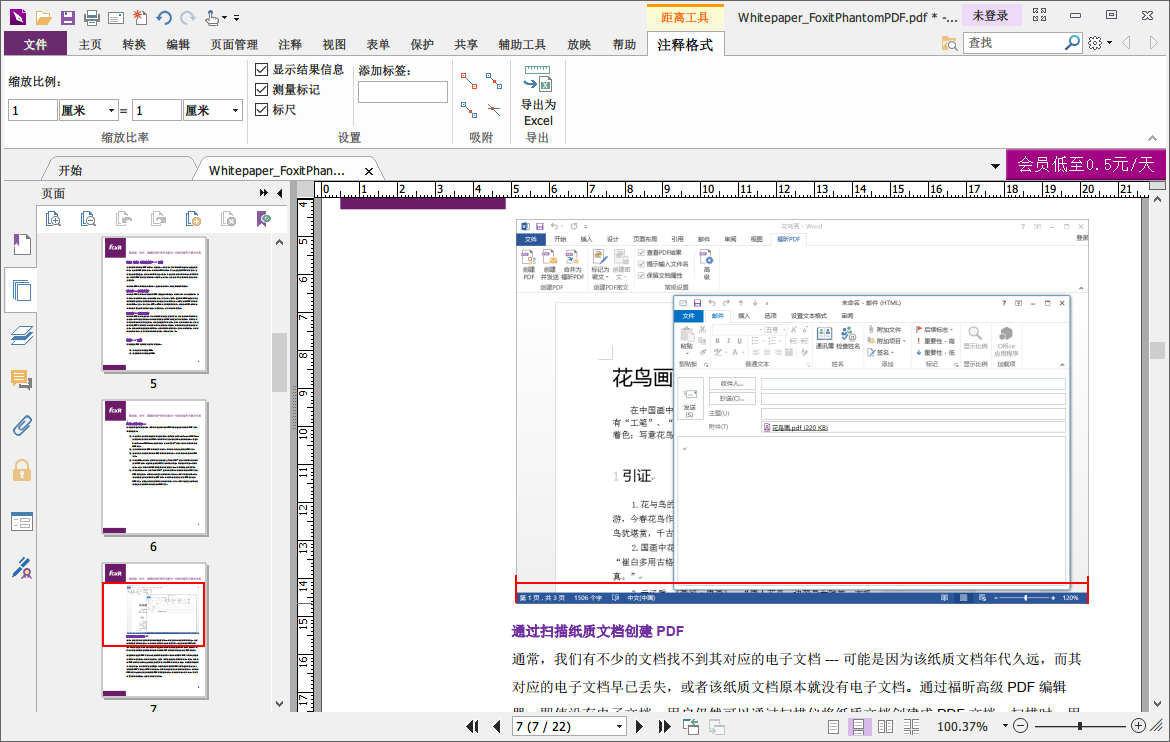Image resolution: width=1170 pixels, height=742 pixels.
Task: Click the reduce page thumbnails icon
Action: click(x=88, y=219)
